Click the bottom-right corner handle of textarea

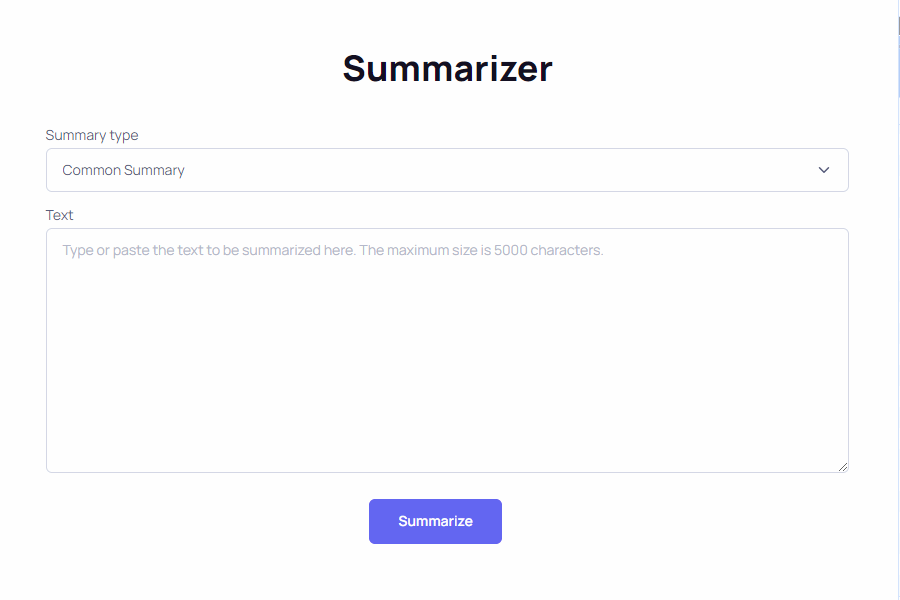tap(843, 466)
